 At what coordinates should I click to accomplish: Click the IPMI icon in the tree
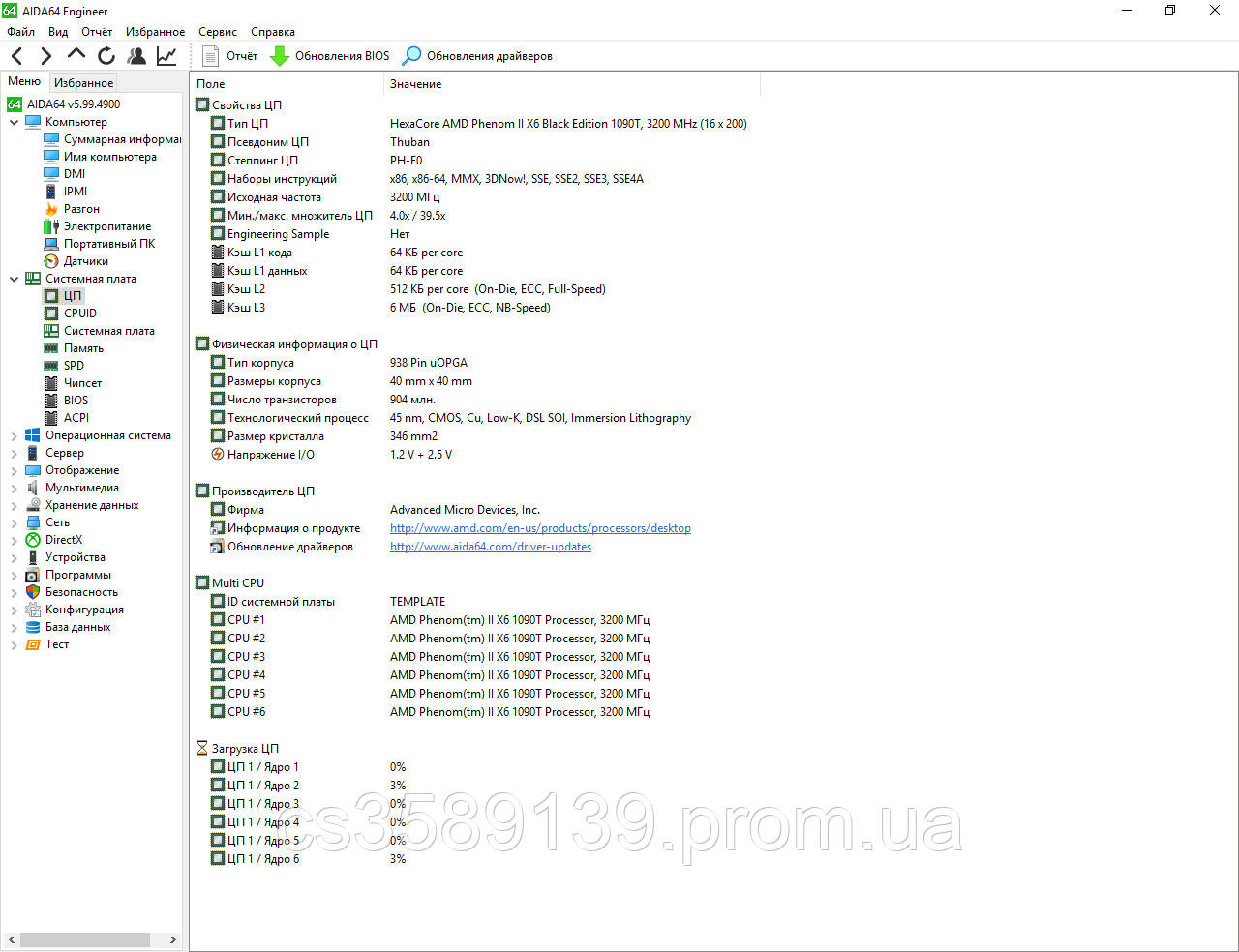[51, 192]
